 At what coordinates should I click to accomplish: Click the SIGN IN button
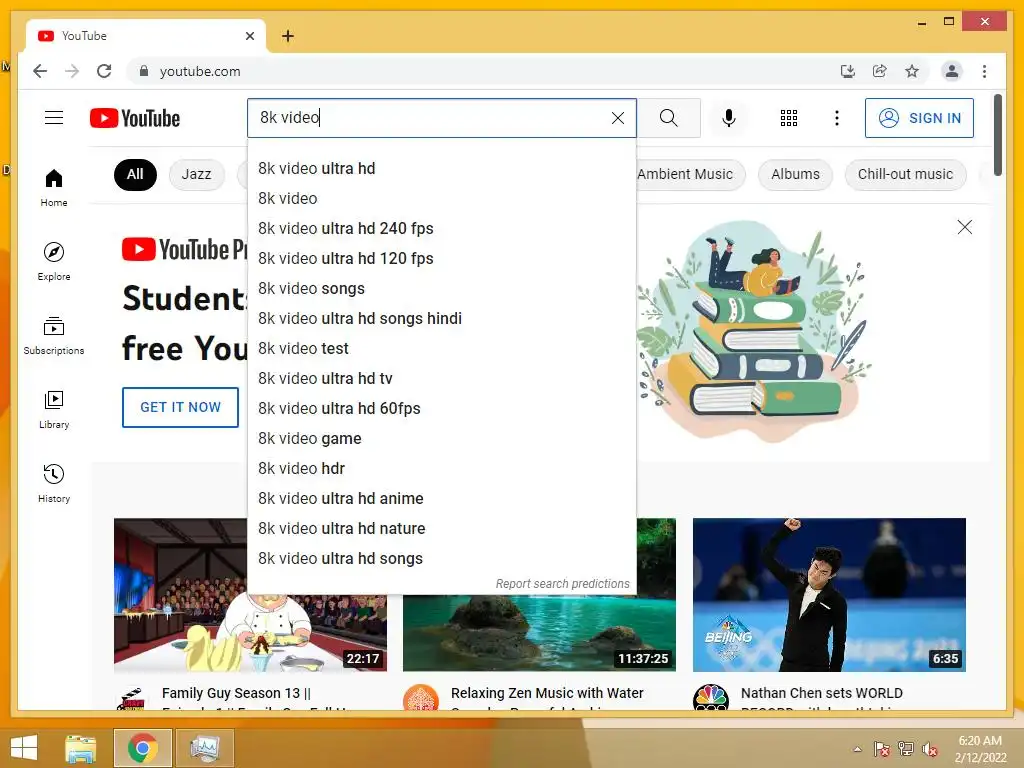pyautogui.click(x=919, y=118)
